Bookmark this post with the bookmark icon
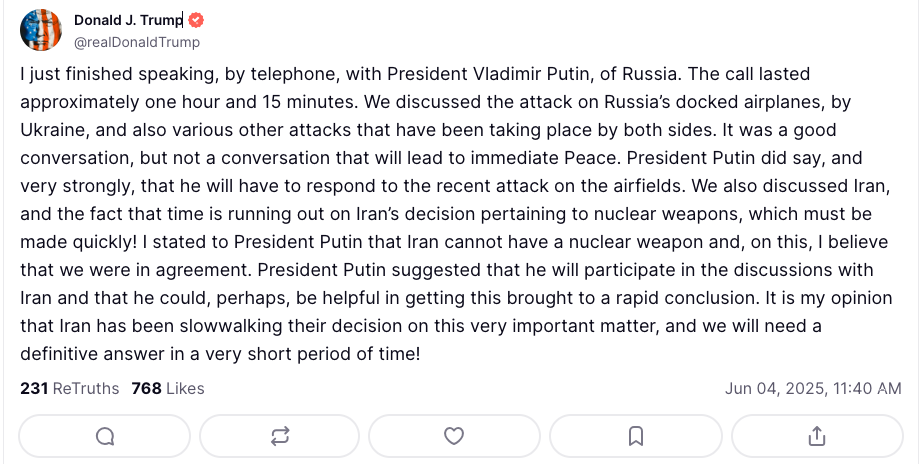 coord(636,436)
